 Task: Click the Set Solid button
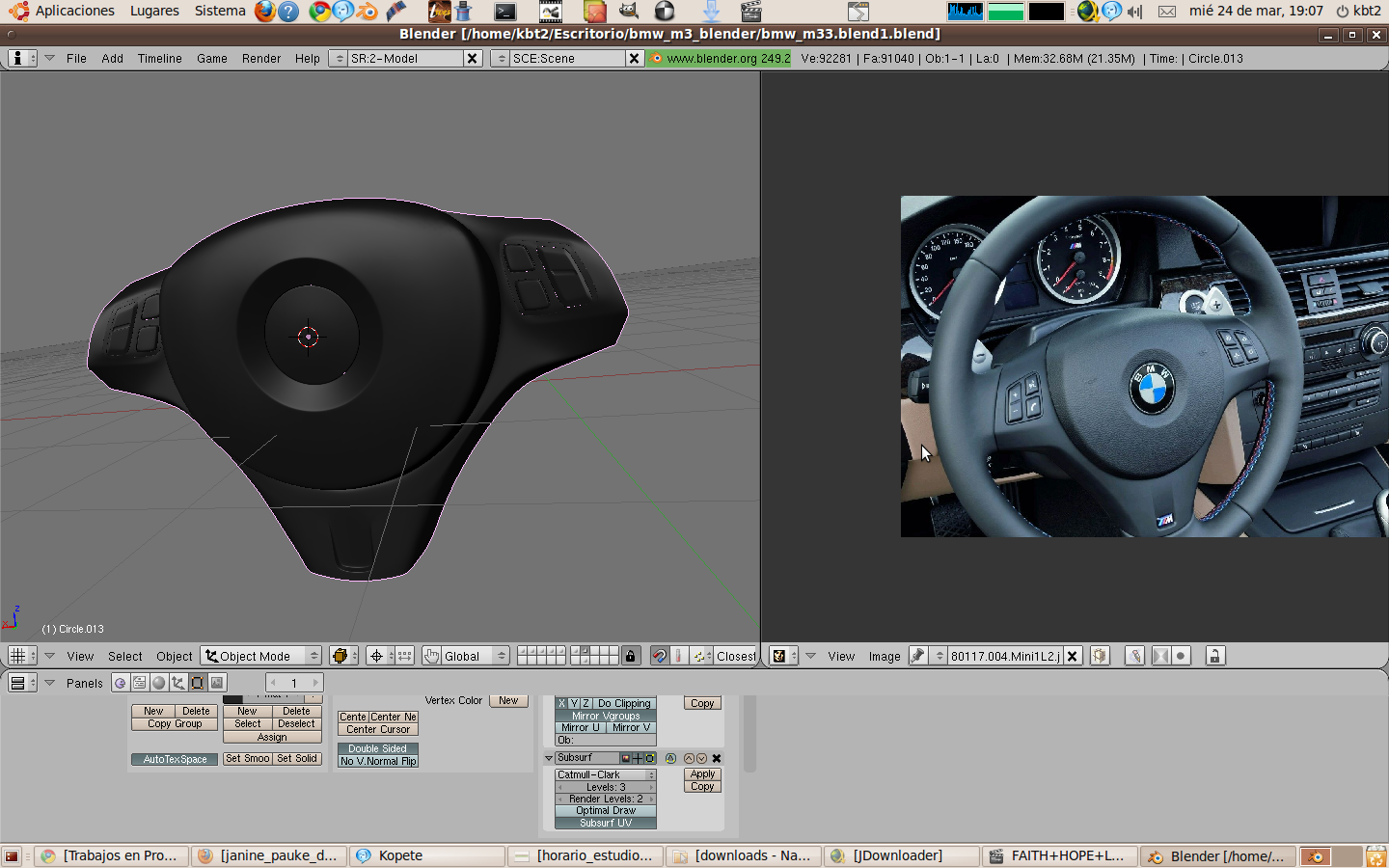click(297, 759)
